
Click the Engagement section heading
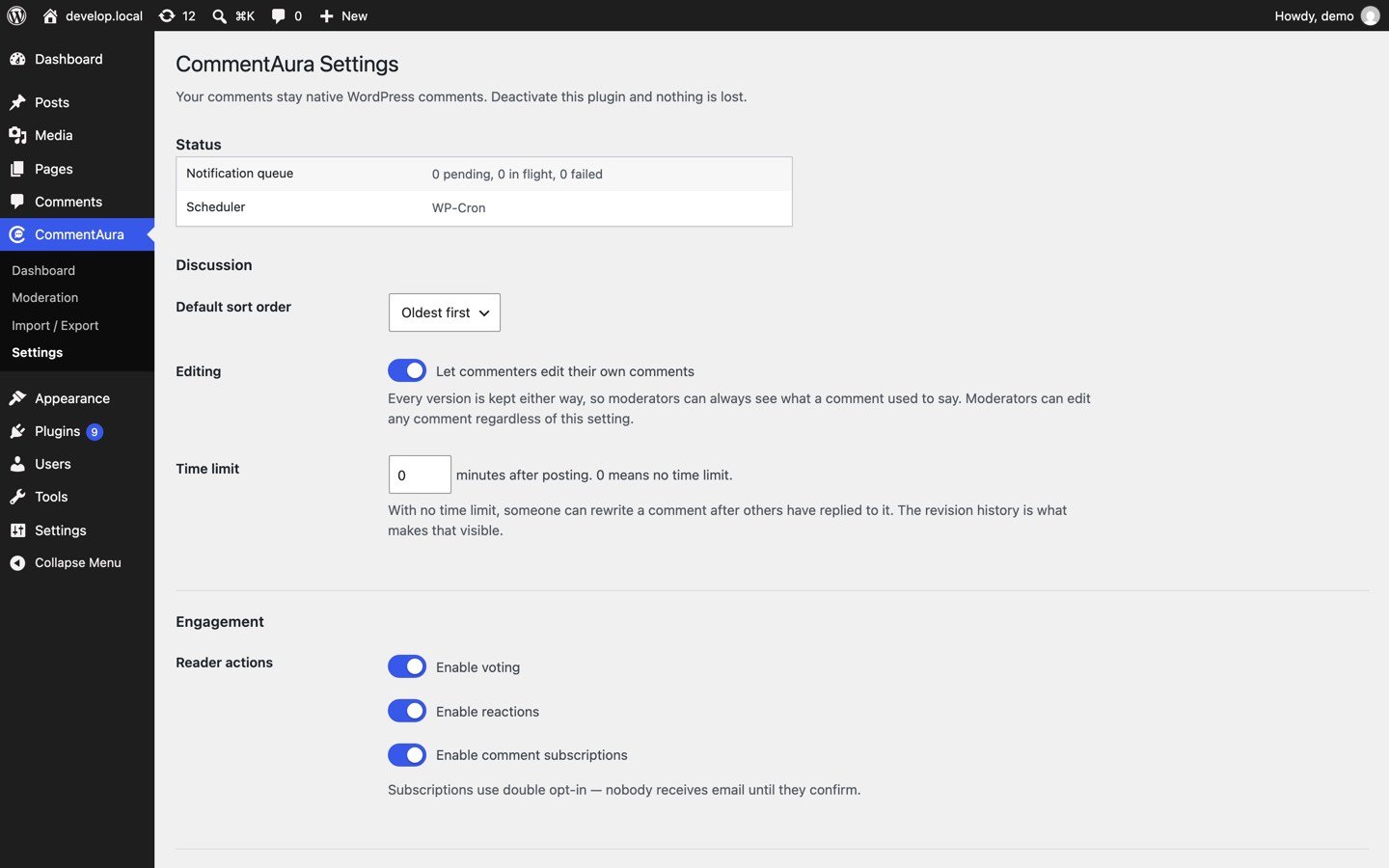220,622
